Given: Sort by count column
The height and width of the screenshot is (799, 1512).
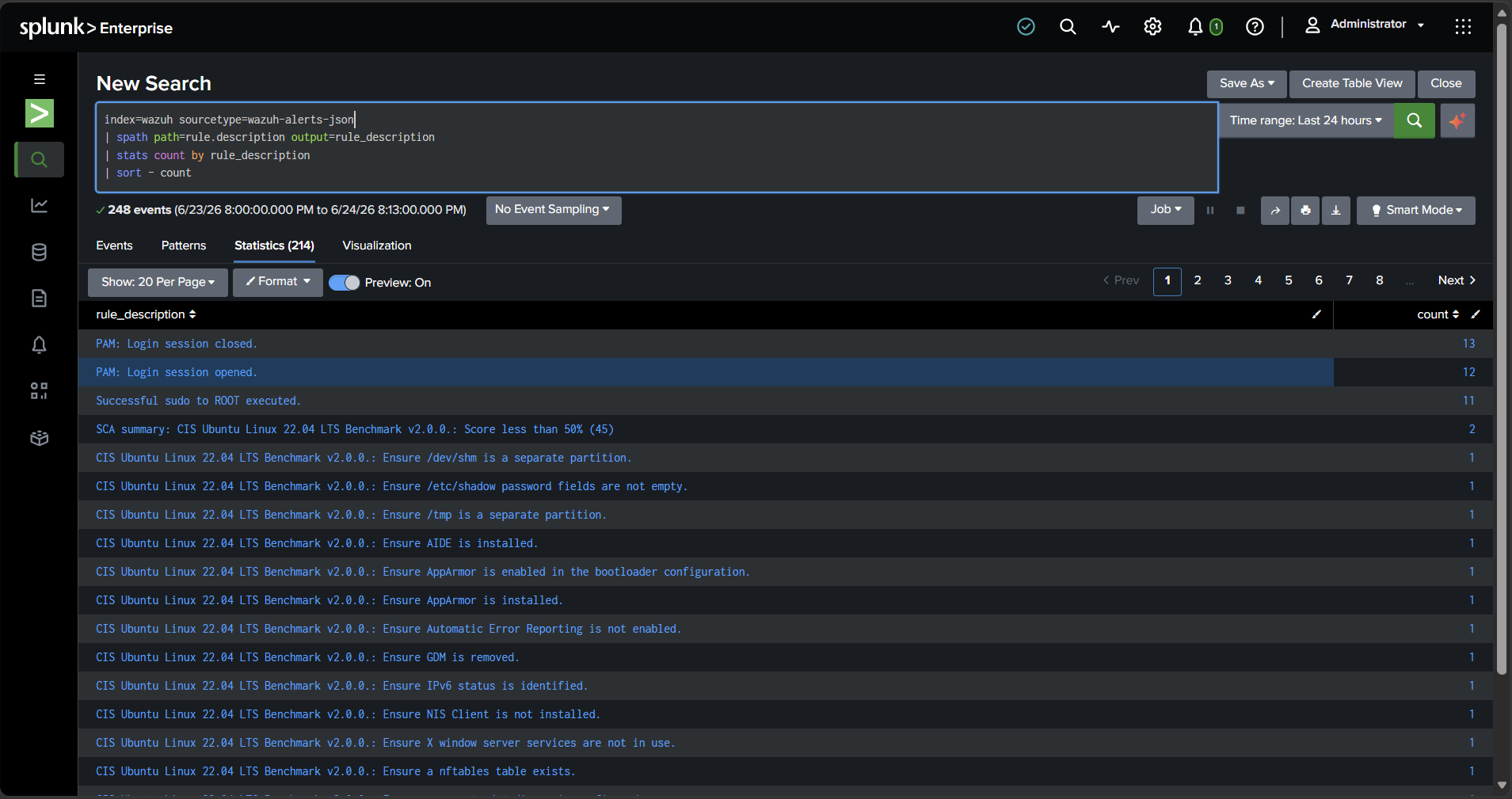Looking at the screenshot, I should 1438,314.
